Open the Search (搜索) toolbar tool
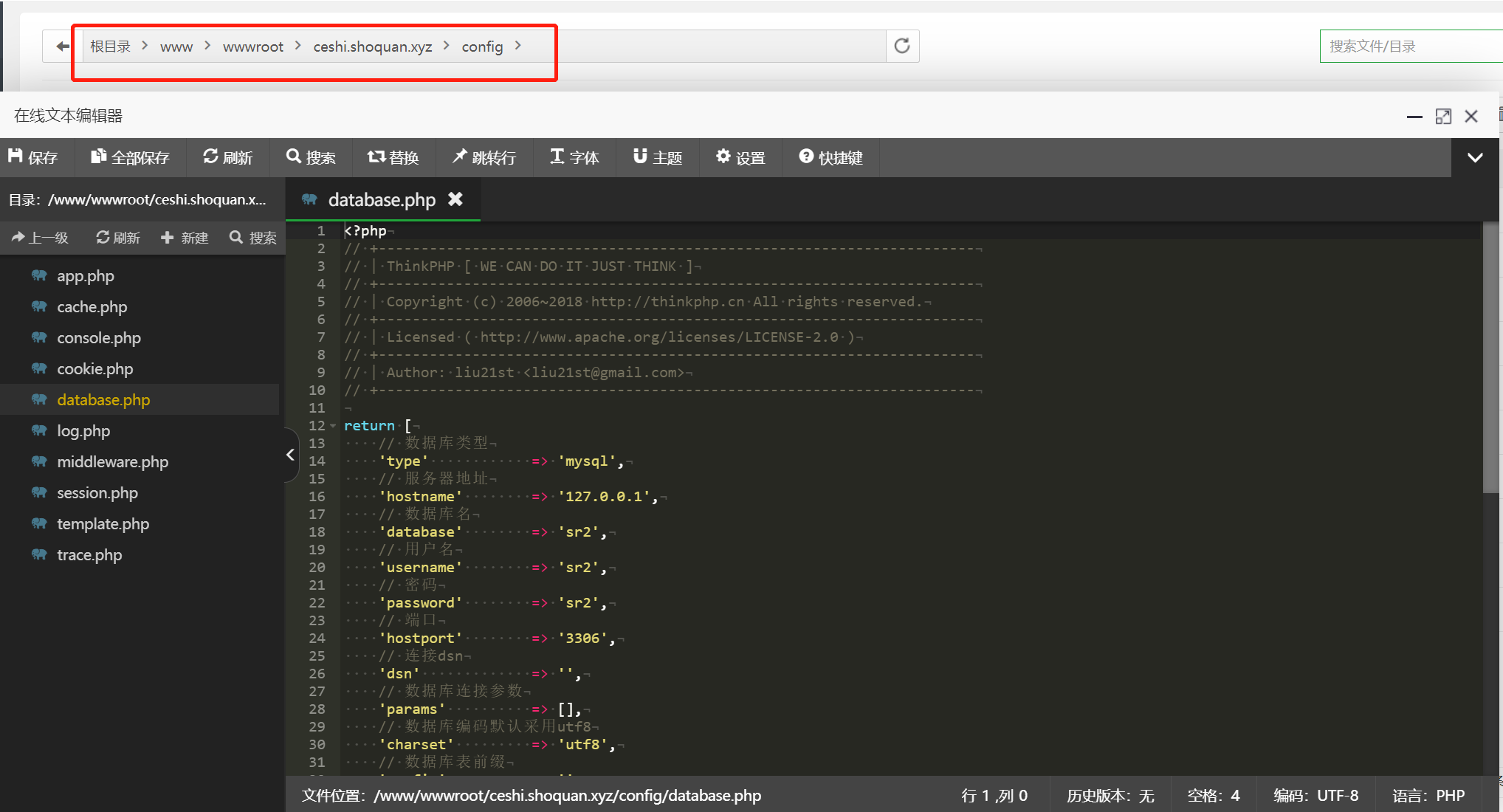Image resolution: width=1503 pixels, height=812 pixels. pyautogui.click(x=311, y=157)
